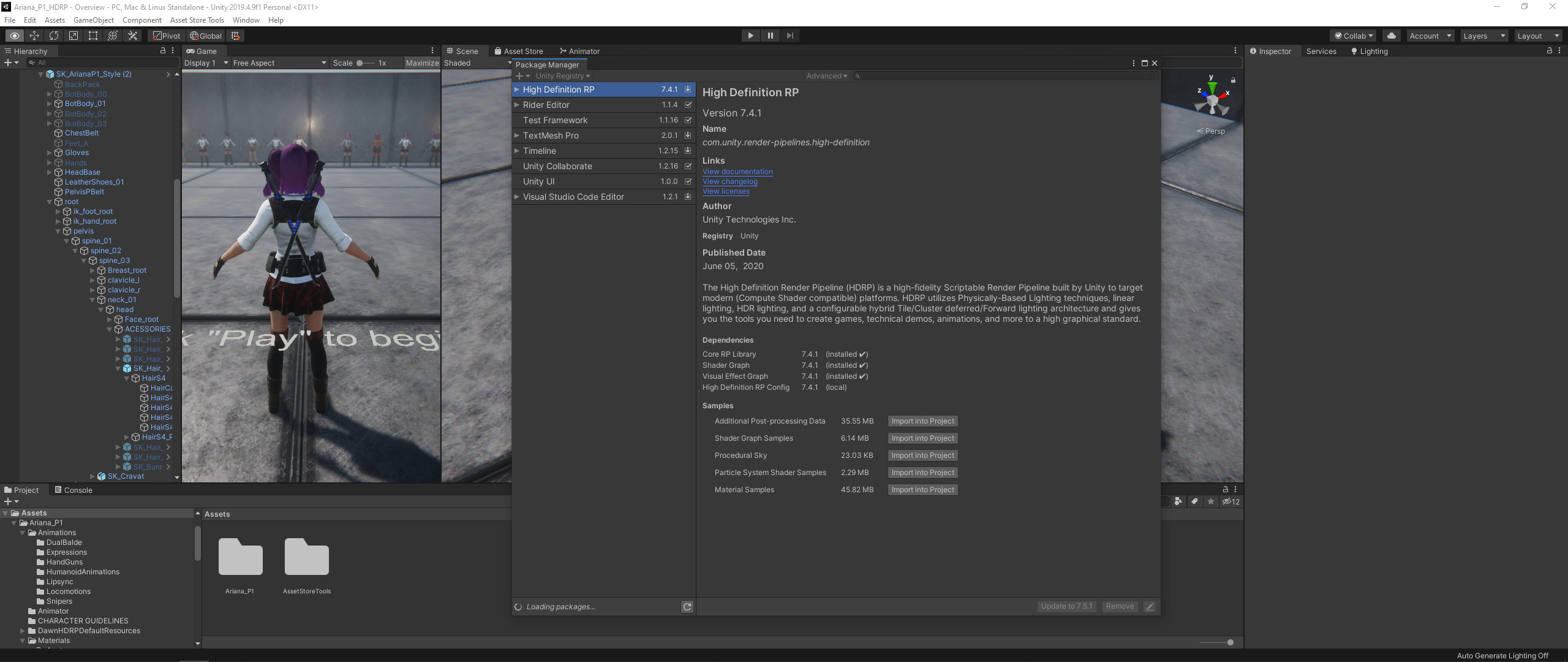Collapse the pelvis node in Hierarchy

point(59,231)
